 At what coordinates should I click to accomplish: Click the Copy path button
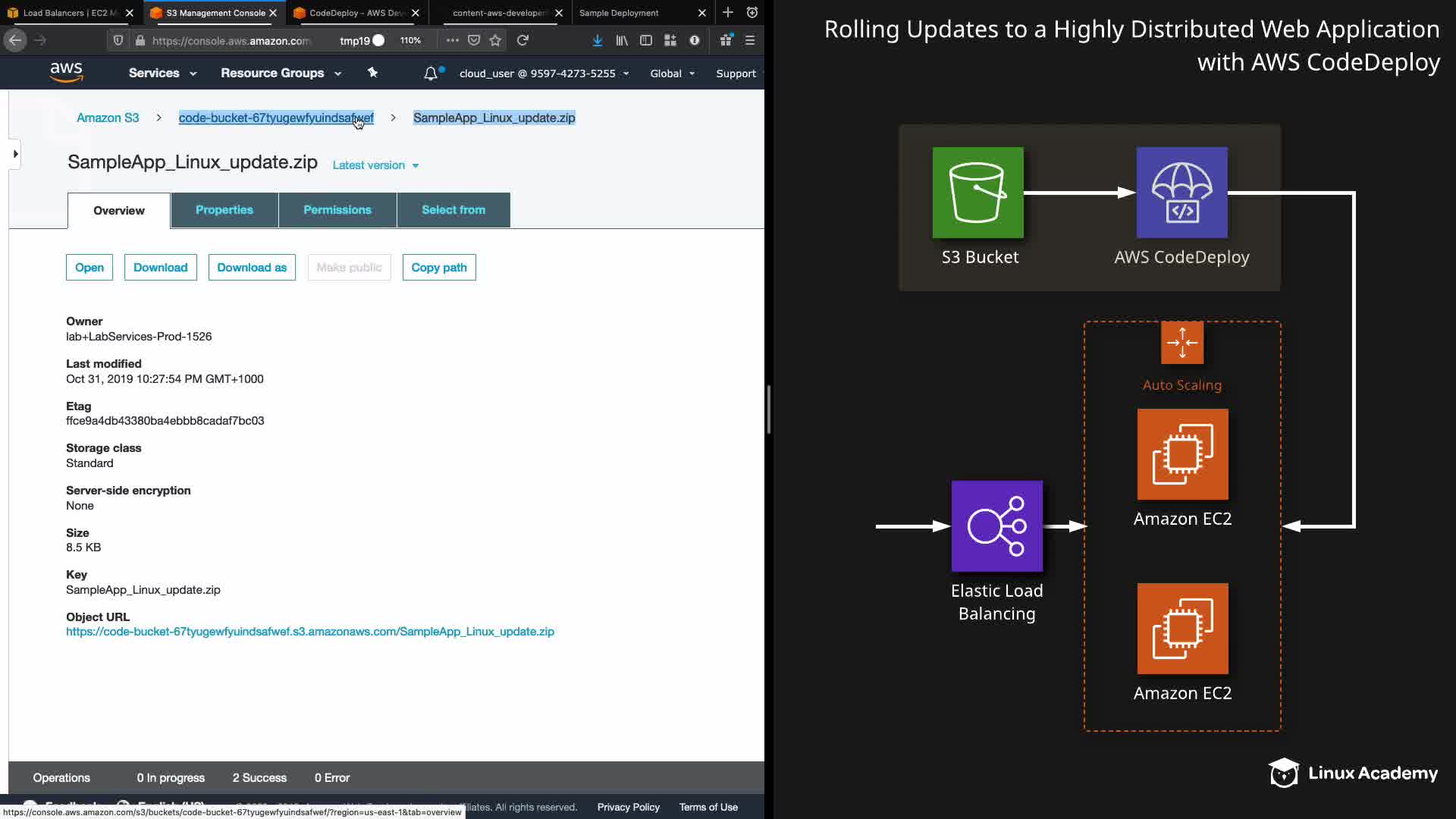point(439,268)
